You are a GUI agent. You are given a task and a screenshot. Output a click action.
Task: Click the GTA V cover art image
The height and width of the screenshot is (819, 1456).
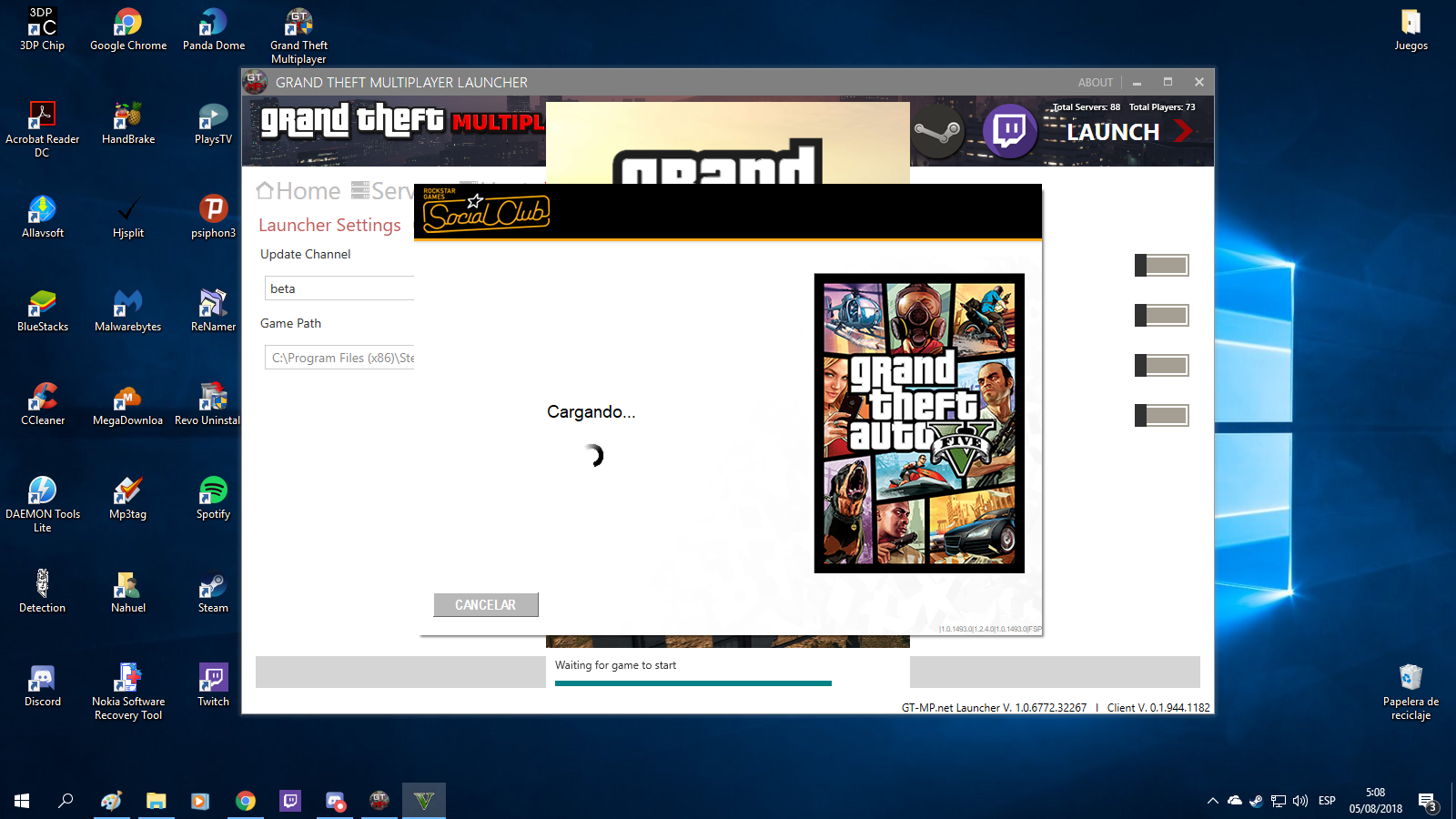[919, 423]
